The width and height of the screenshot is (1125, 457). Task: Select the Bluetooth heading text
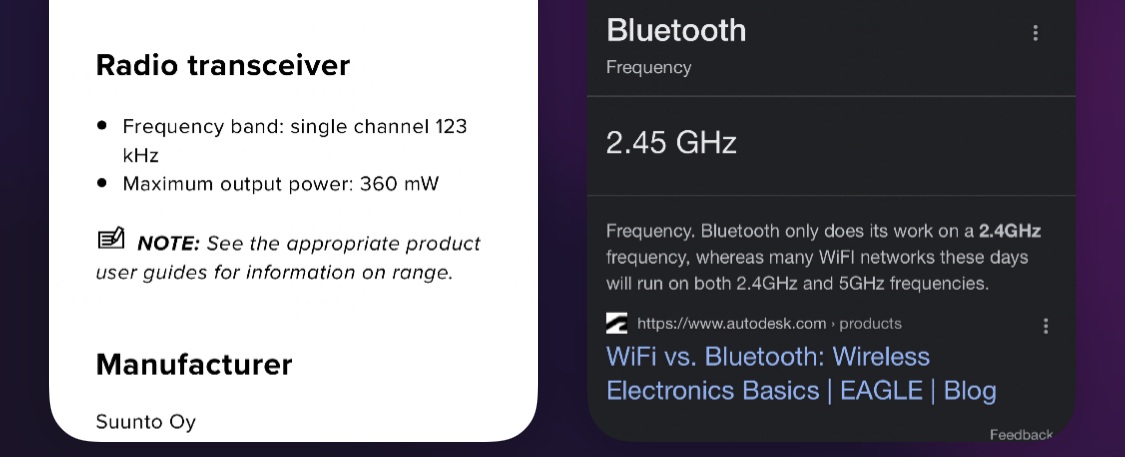pos(676,30)
